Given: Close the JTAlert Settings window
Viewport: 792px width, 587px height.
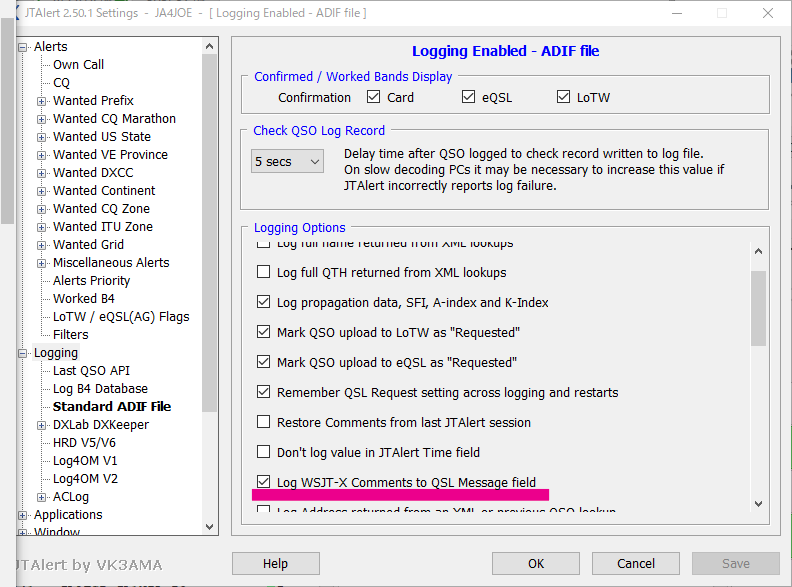Looking at the screenshot, I should tap(768, 13).
